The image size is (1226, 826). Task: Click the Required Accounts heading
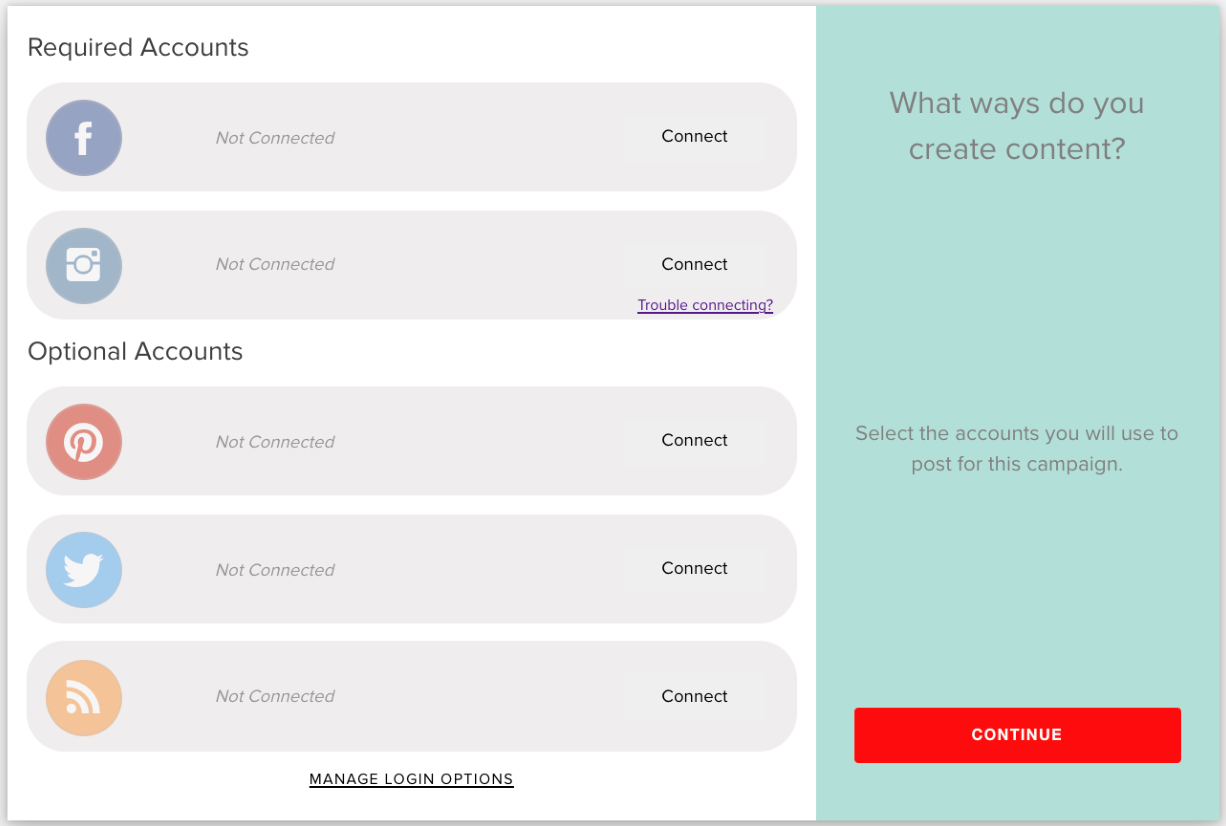(138, 48)
